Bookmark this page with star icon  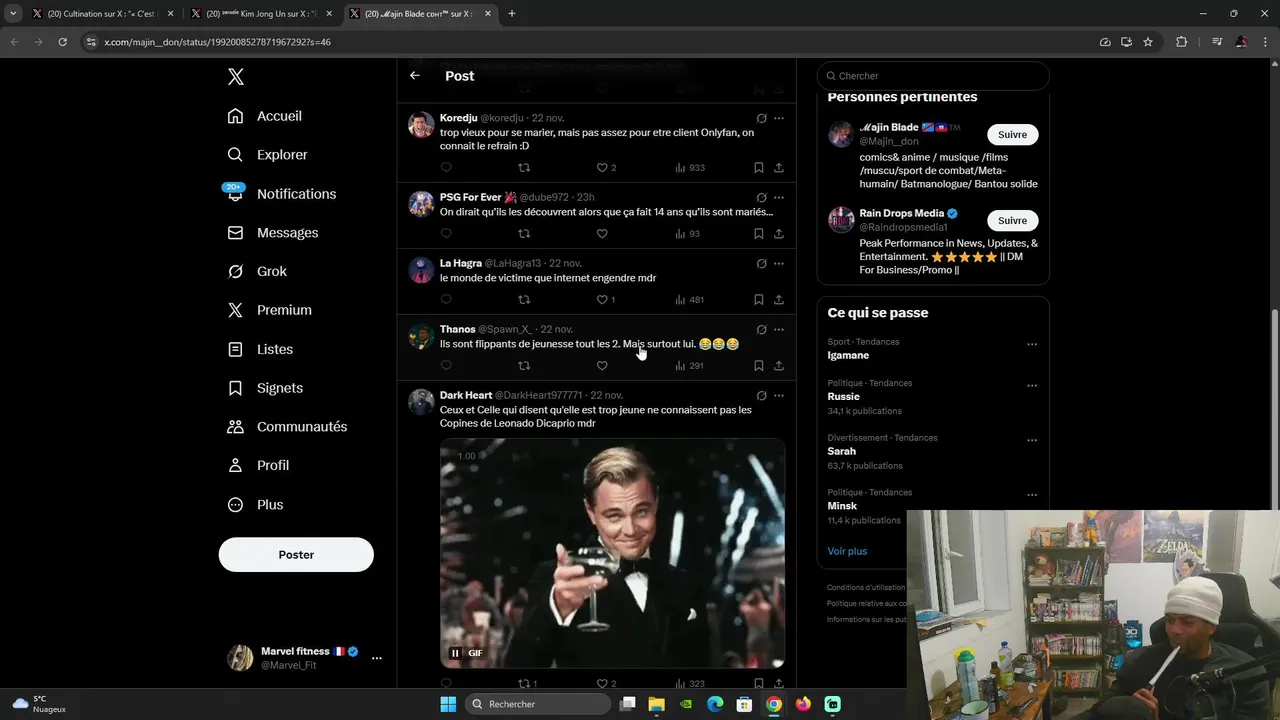tap(1148, 42)
